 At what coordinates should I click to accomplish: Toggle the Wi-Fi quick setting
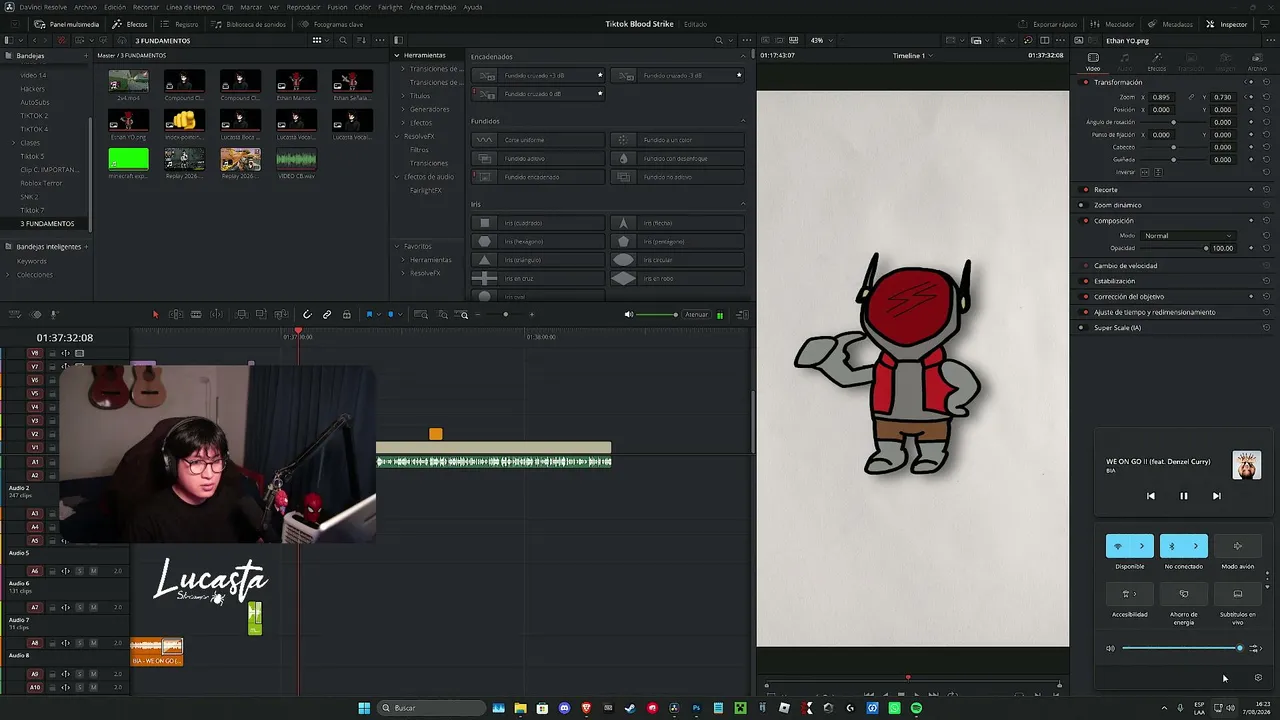coord(1118,546)
